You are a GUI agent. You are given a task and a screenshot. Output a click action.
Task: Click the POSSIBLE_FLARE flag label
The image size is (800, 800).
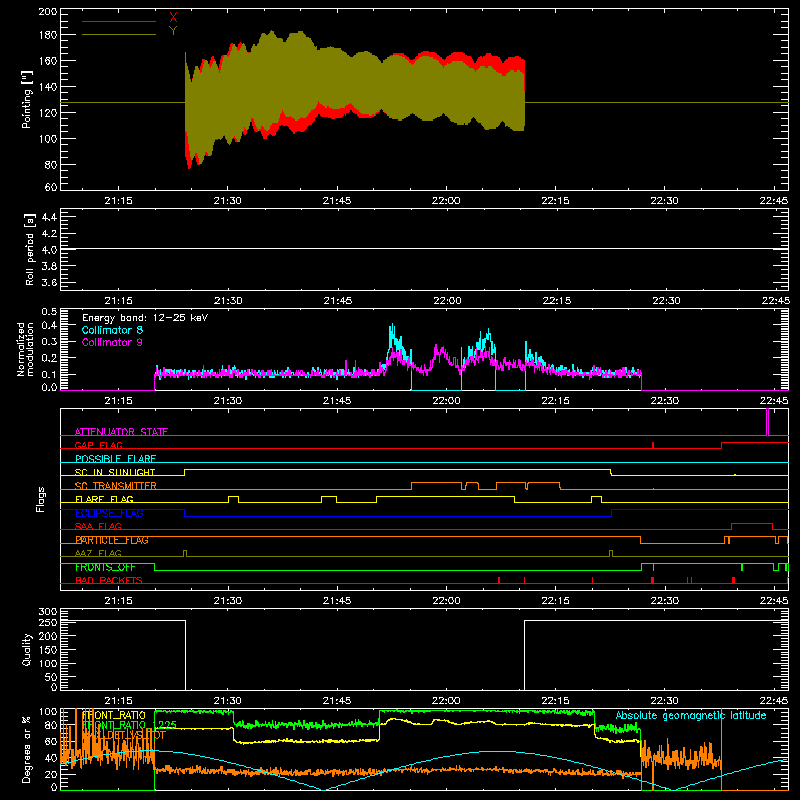click(115, 459)
